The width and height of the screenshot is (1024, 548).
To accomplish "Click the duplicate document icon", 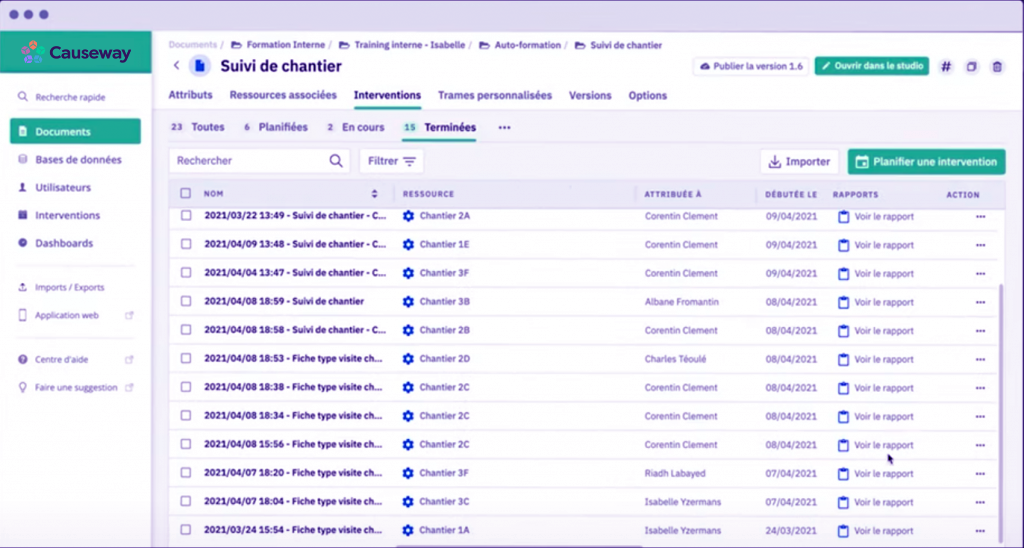I will pyautogui.click(x=971, y=66).
